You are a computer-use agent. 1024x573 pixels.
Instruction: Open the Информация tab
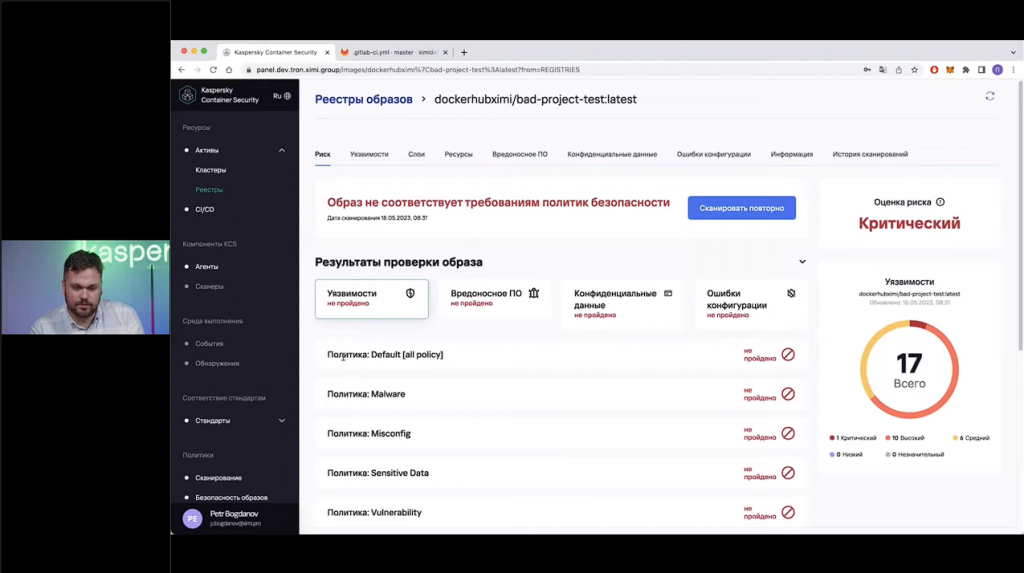[792, 154]
